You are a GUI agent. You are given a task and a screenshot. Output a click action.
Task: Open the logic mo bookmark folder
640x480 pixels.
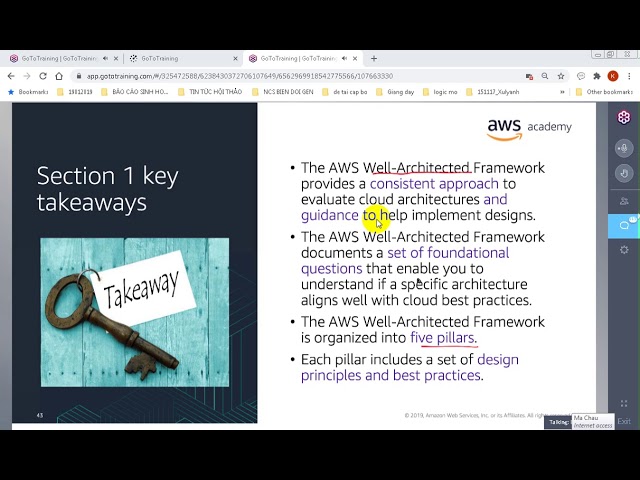[x=440, y=92]
